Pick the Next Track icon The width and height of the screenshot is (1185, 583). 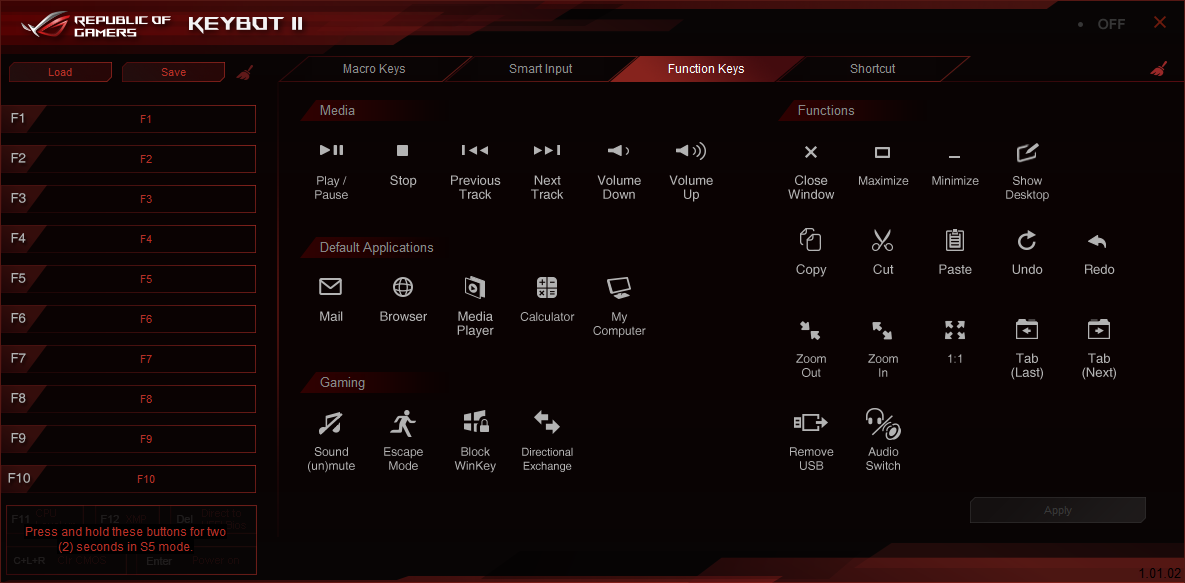[547, 150]
